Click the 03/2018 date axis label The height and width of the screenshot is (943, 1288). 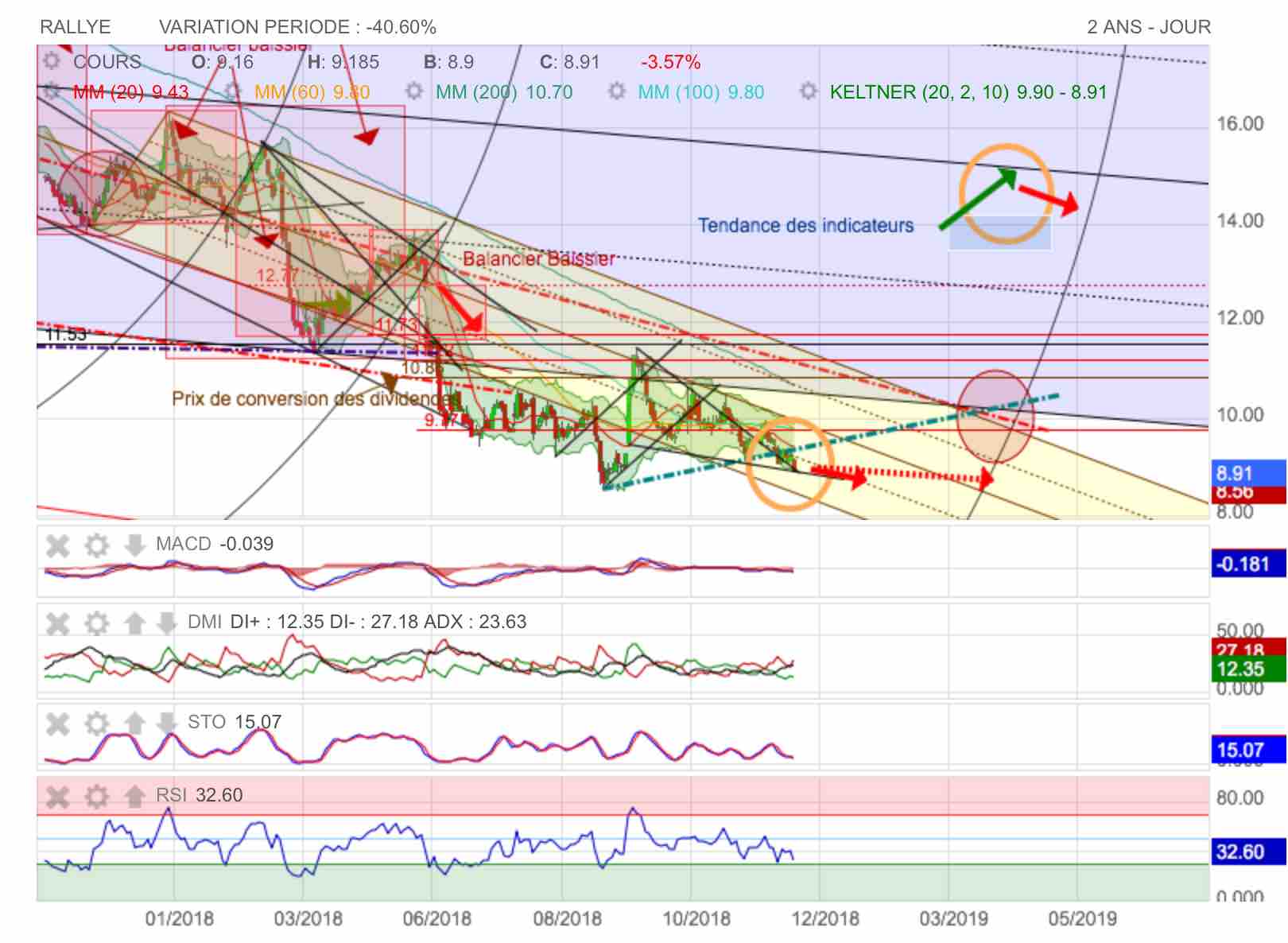tap(308, 918)
